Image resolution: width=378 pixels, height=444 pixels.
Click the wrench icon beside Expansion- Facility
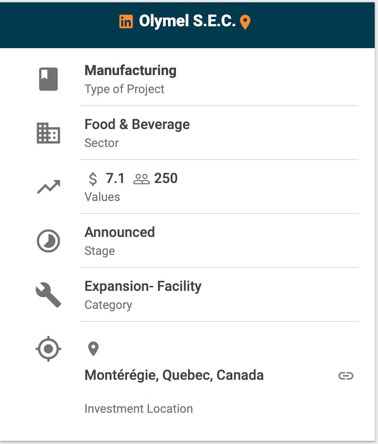pos(48,295)
